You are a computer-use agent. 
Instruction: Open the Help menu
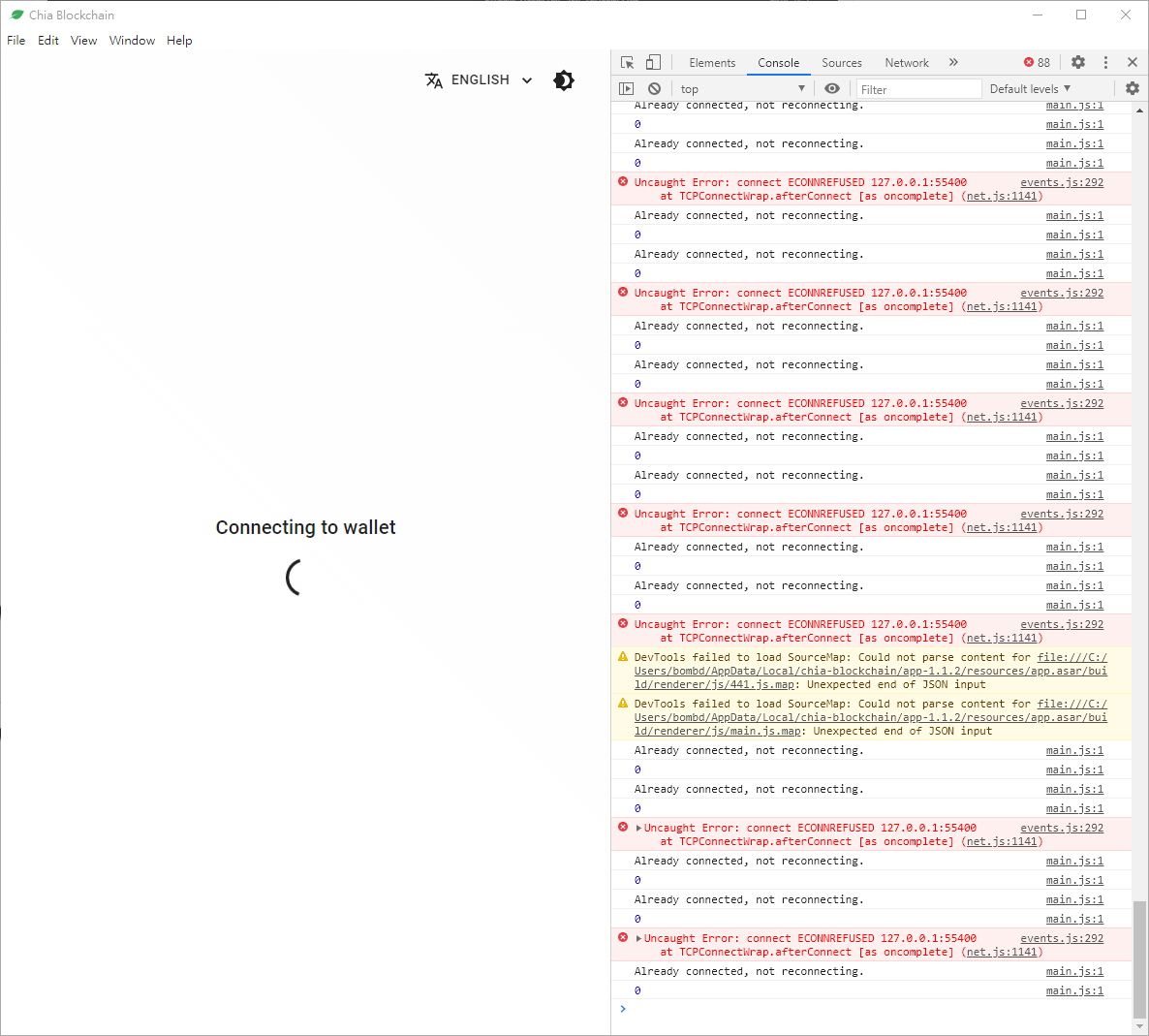click(179, 40)
